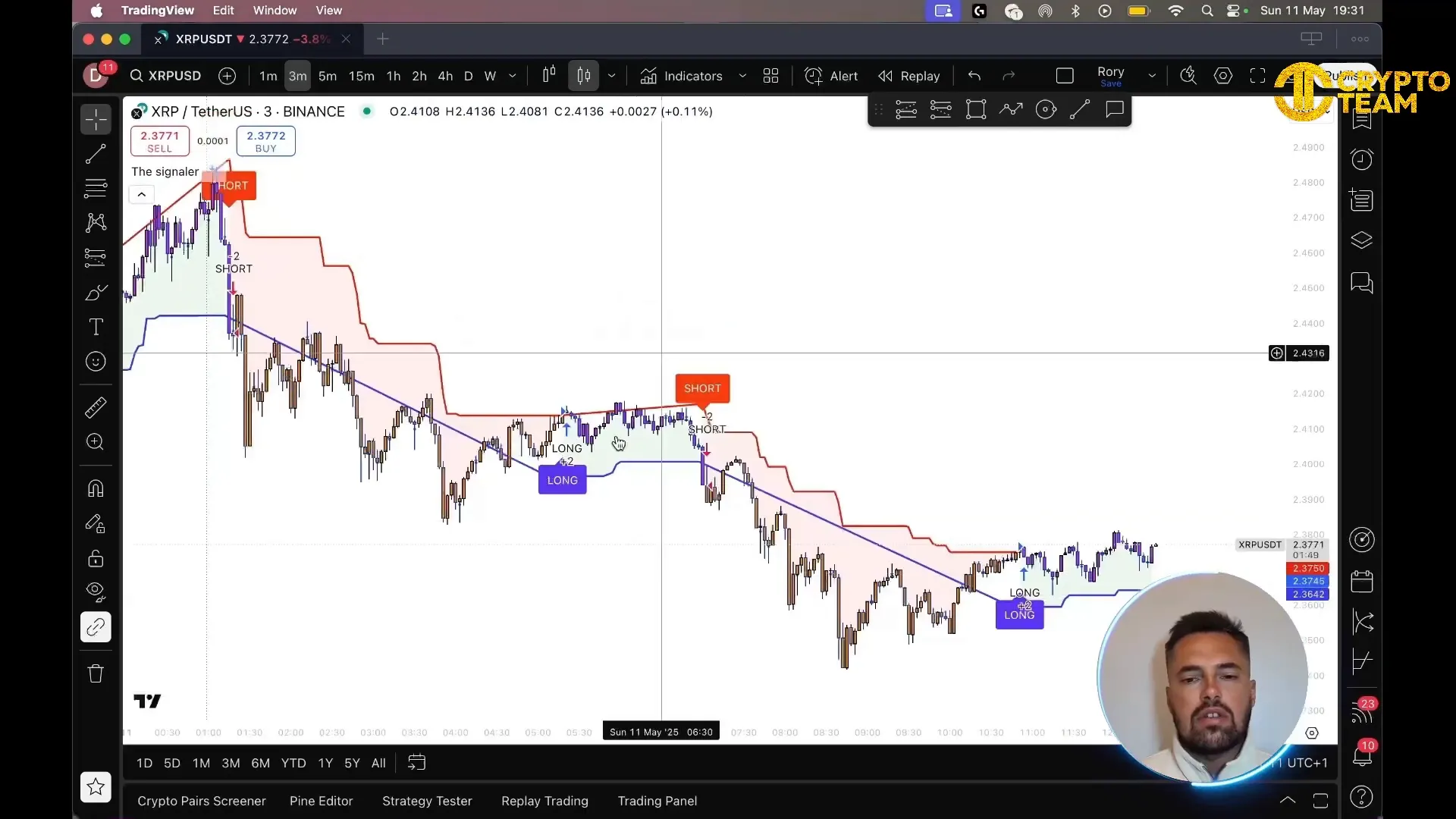
Task: Open the macOS Spotlight search
Action: point(1207,11)
